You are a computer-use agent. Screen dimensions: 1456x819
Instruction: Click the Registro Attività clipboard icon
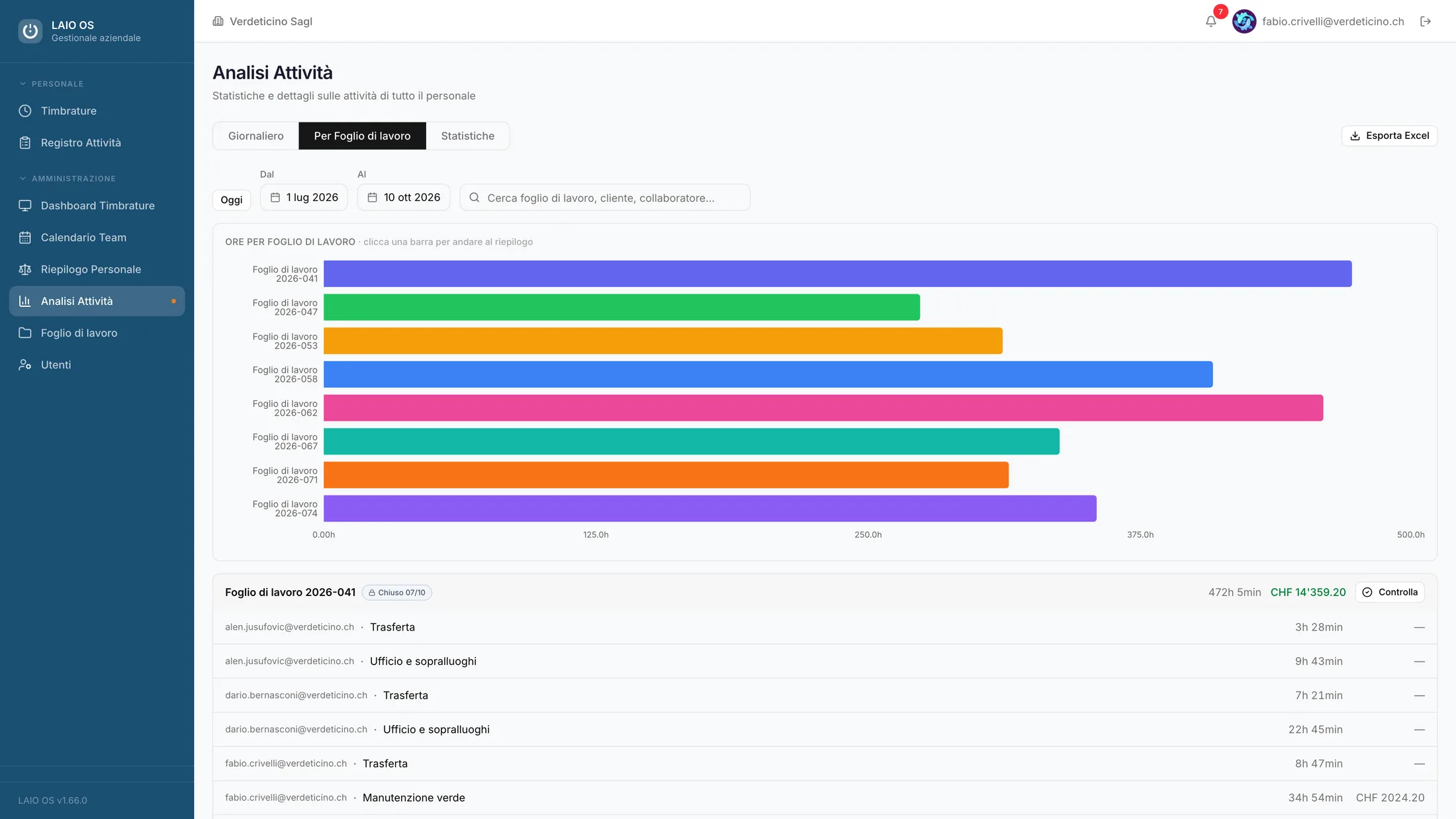pyautogui.click(x=25, y=143)
